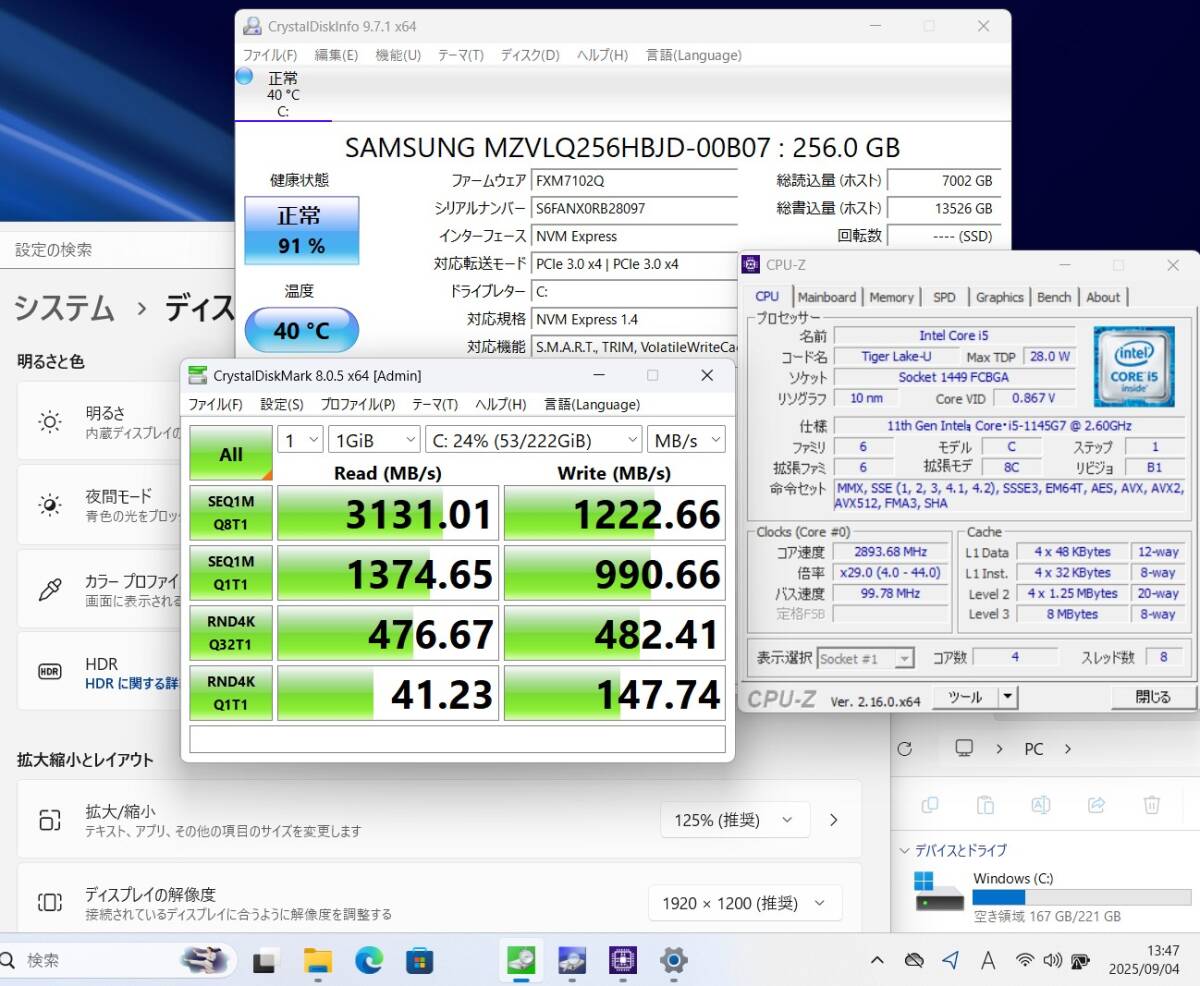
Task: Click the 閉じる button in CPU-Z
Action: [1153, 697]
